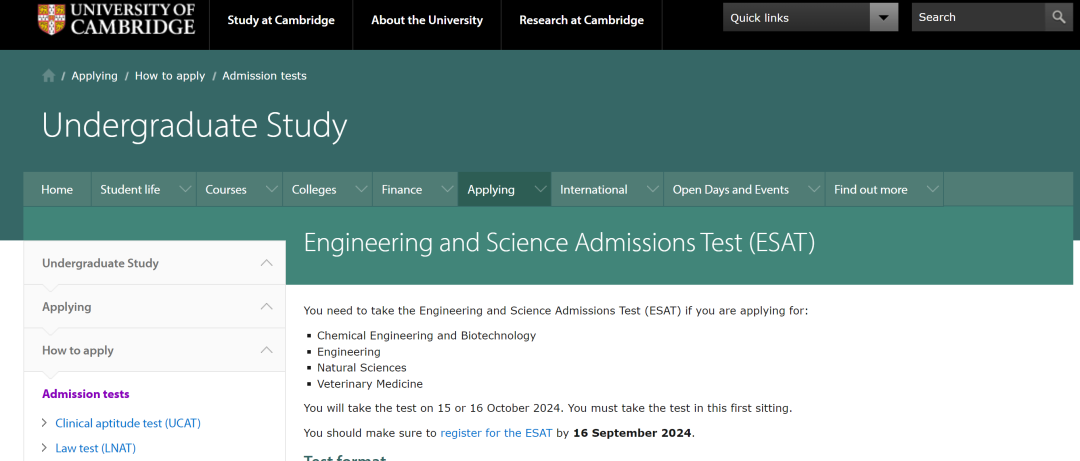Viewport: 1080px width, 461px height.
Task: Click the University of Cambridge wordmark text
Action: (134, 19)
